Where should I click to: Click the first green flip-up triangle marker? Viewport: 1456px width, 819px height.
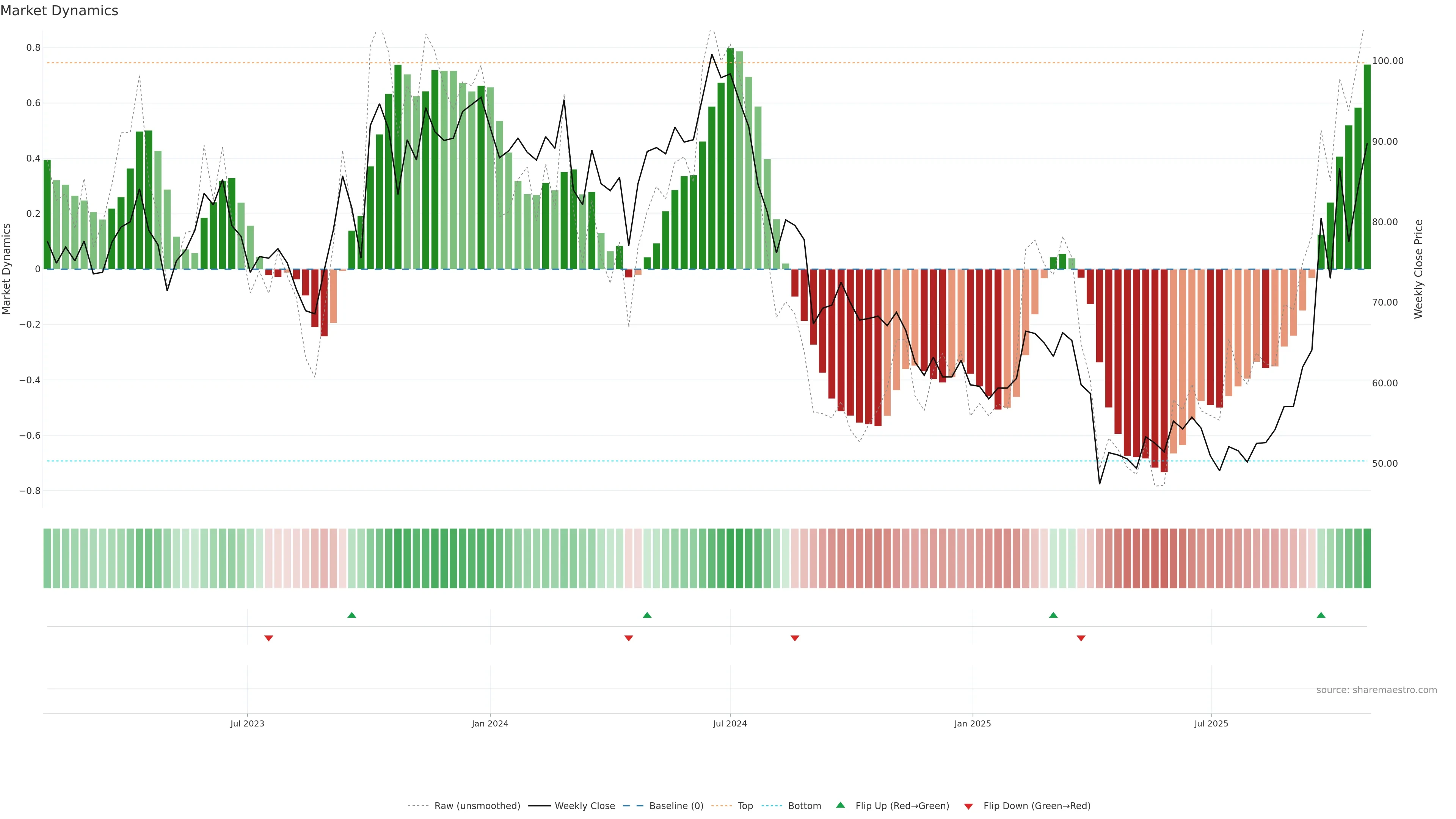pyautogui.click(x=351, y=615)
